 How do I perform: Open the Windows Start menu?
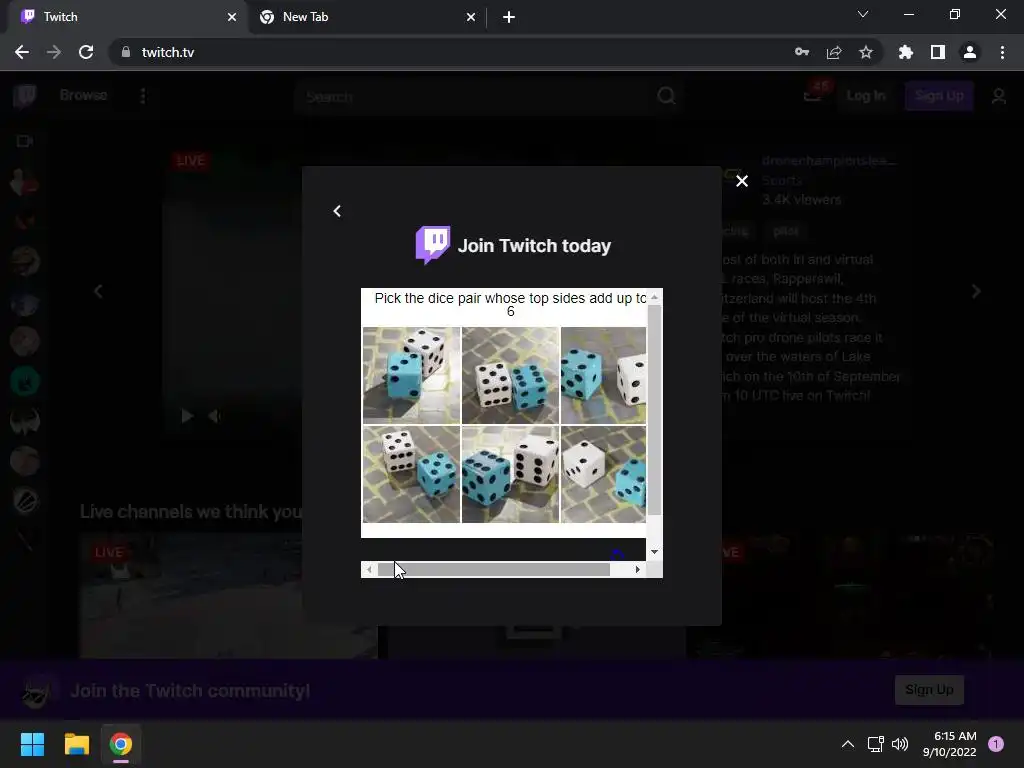[32, 744]
